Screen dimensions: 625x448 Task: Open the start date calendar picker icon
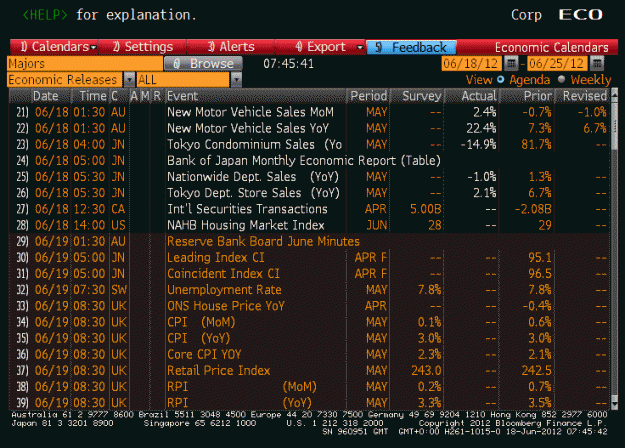pos(511,63)
